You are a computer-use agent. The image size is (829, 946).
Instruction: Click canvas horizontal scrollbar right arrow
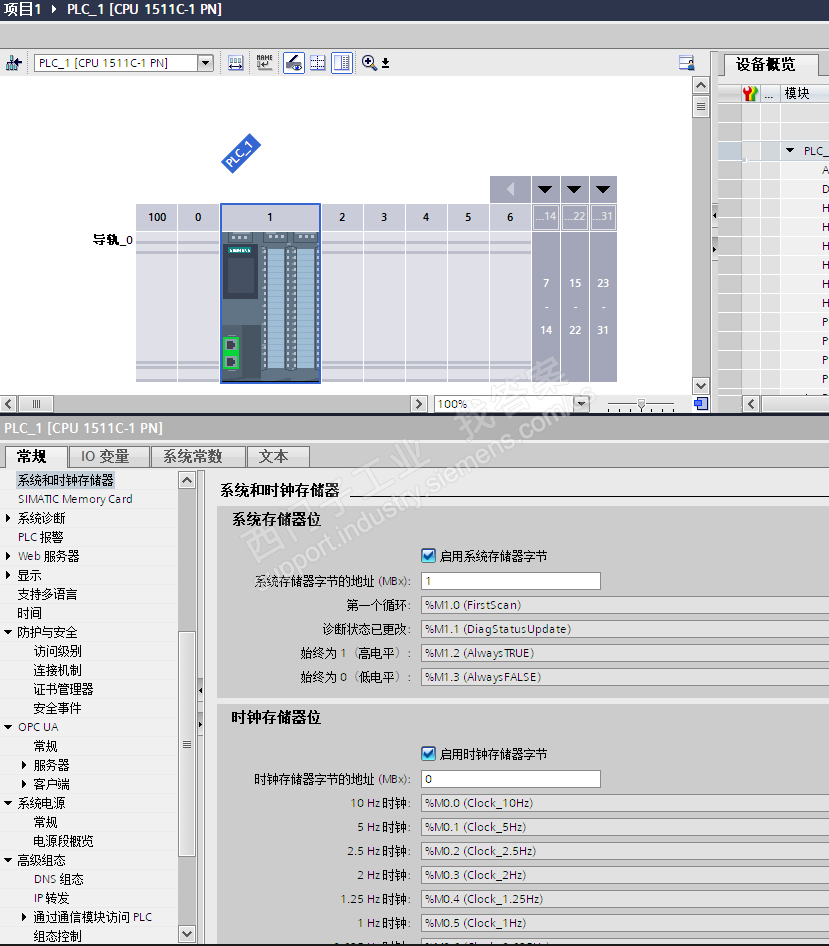click(419, 404)
